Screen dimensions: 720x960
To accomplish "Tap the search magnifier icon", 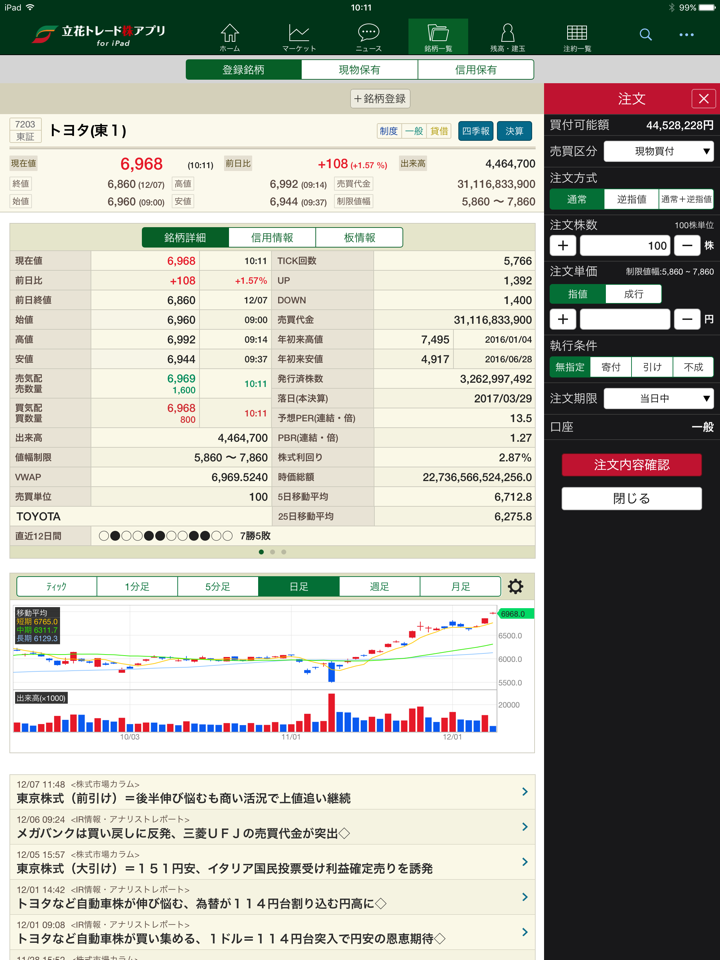I will click(x=646, y=35).
